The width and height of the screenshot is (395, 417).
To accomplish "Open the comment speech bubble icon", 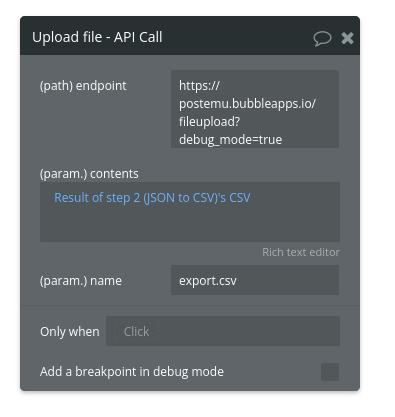I will [x=322, y=38].
